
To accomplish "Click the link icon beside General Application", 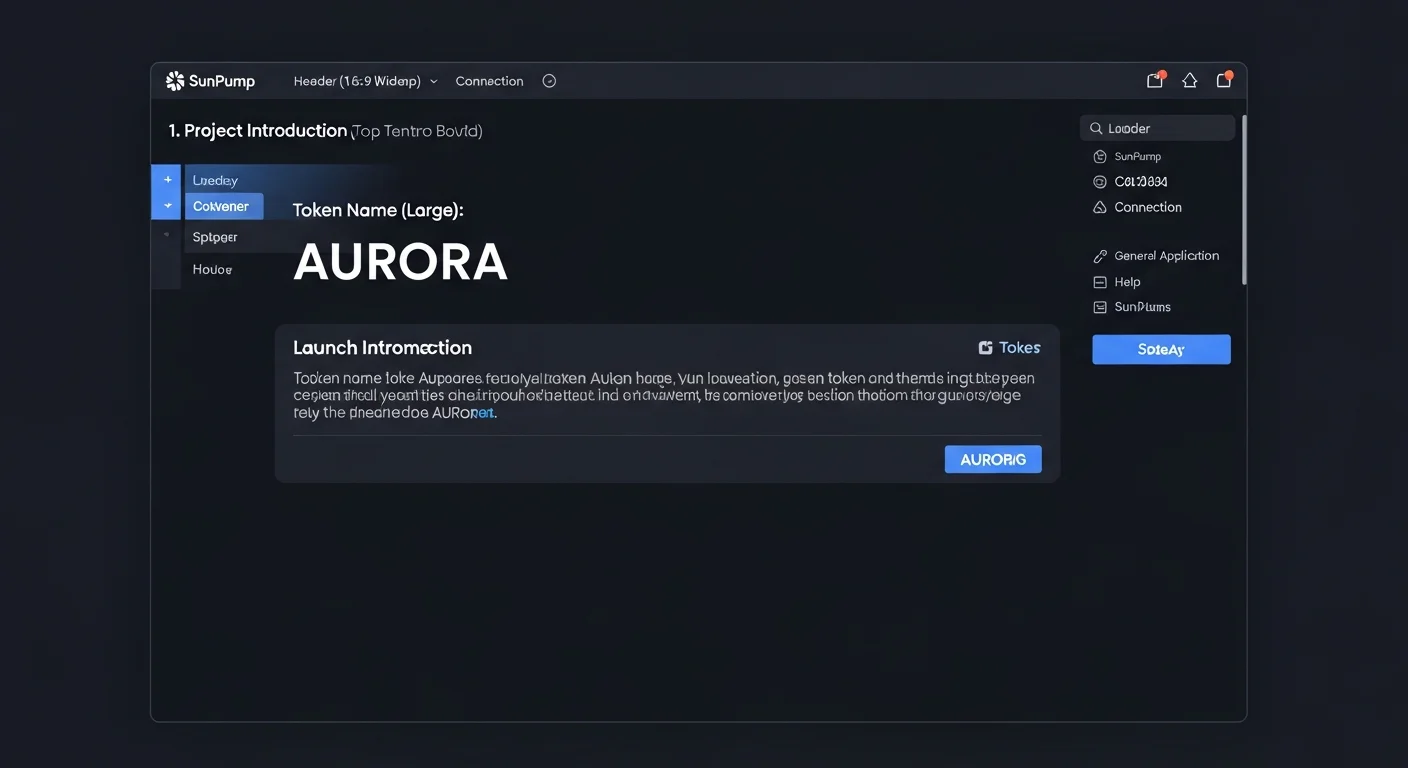I will [1100, 256].
